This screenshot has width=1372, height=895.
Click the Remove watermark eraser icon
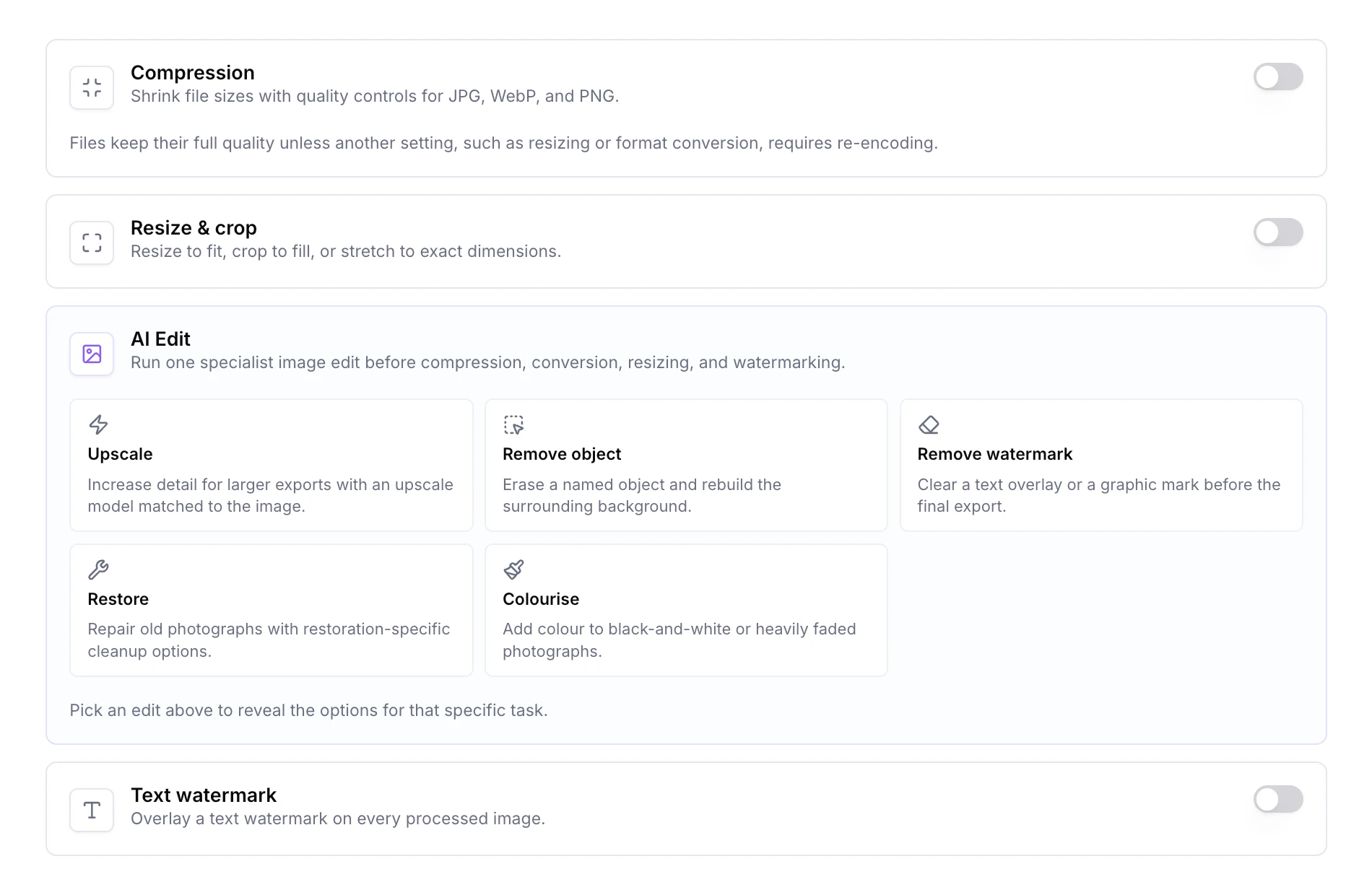(928, 425)
